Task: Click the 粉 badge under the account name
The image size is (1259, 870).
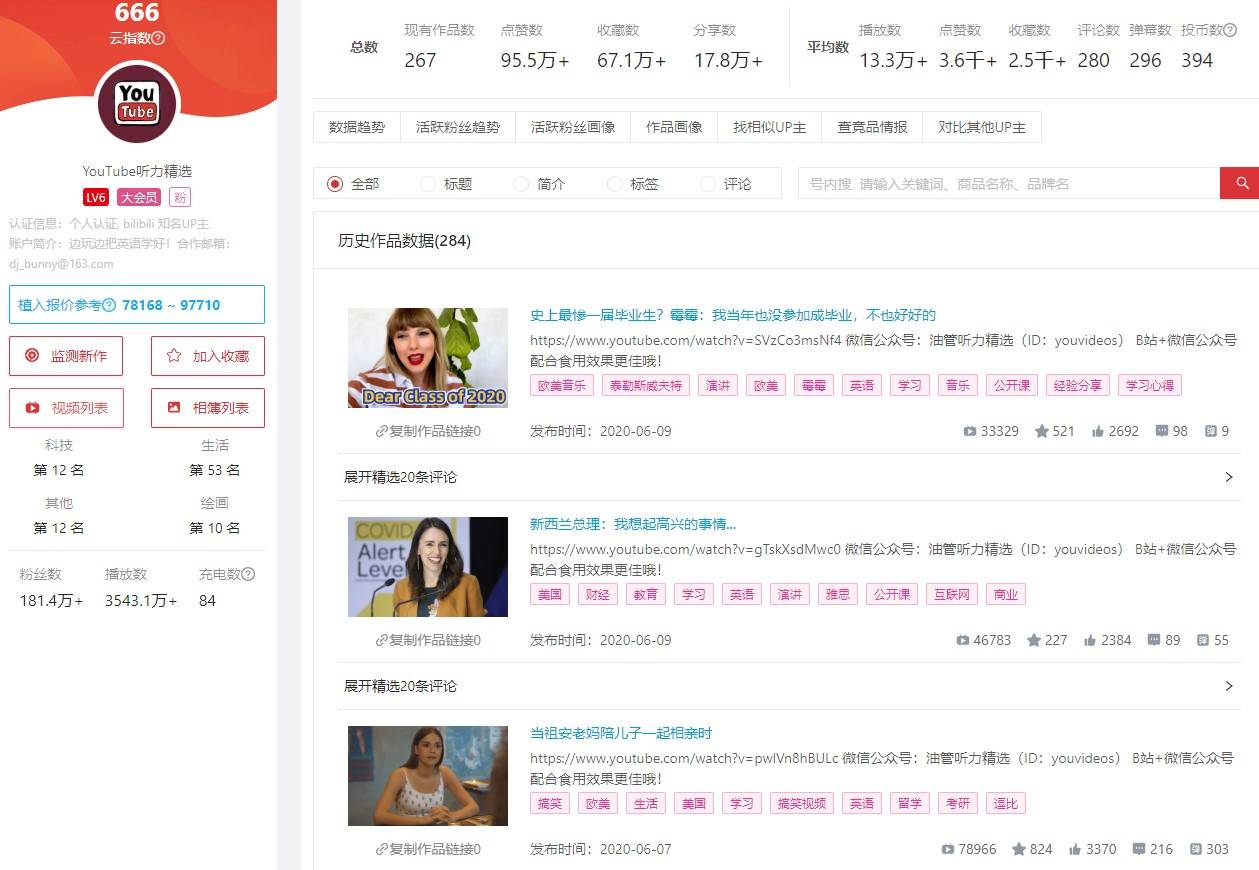Action: pyautogui.click(x=179, y=197)
